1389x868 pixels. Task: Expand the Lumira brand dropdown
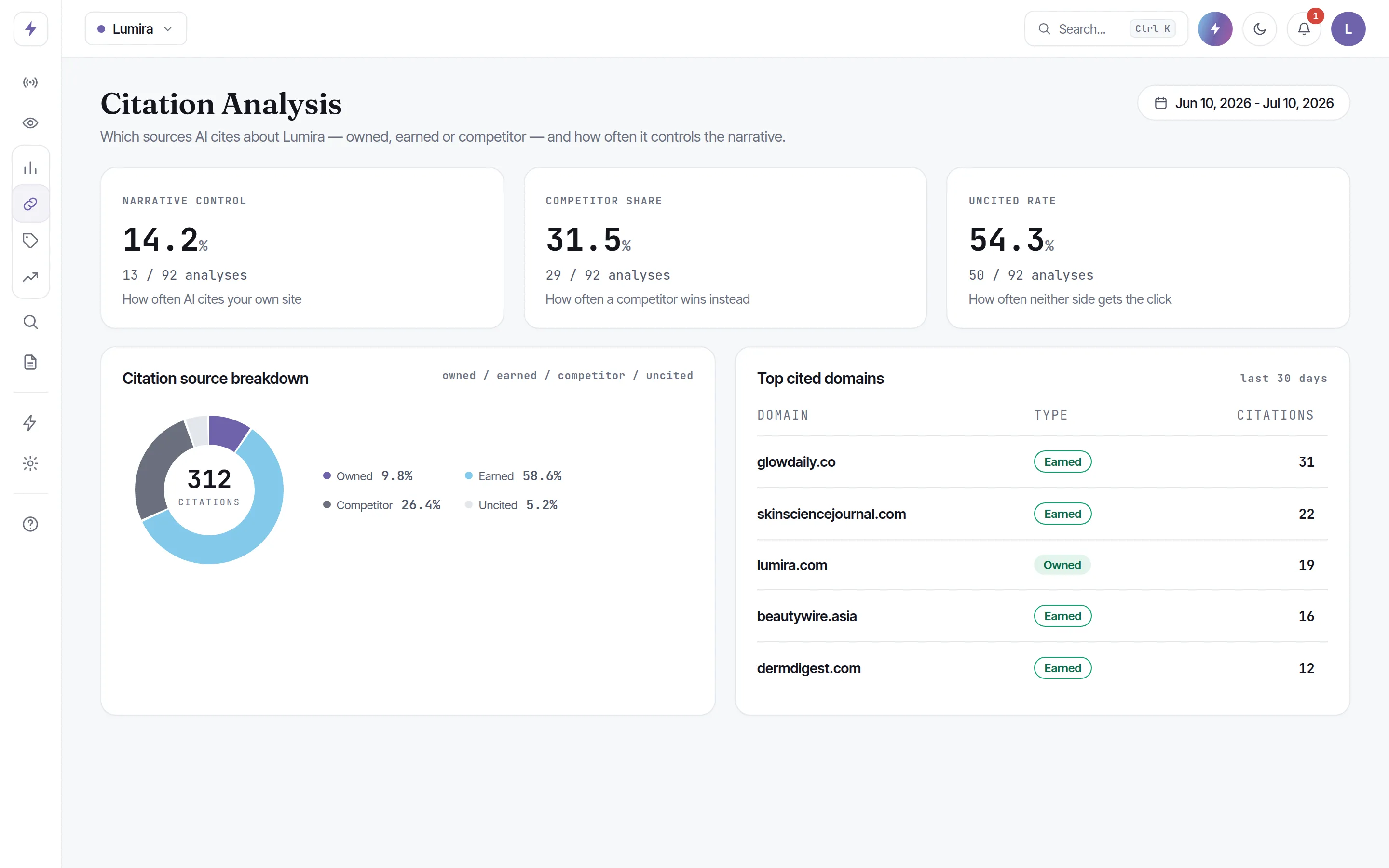136,29
